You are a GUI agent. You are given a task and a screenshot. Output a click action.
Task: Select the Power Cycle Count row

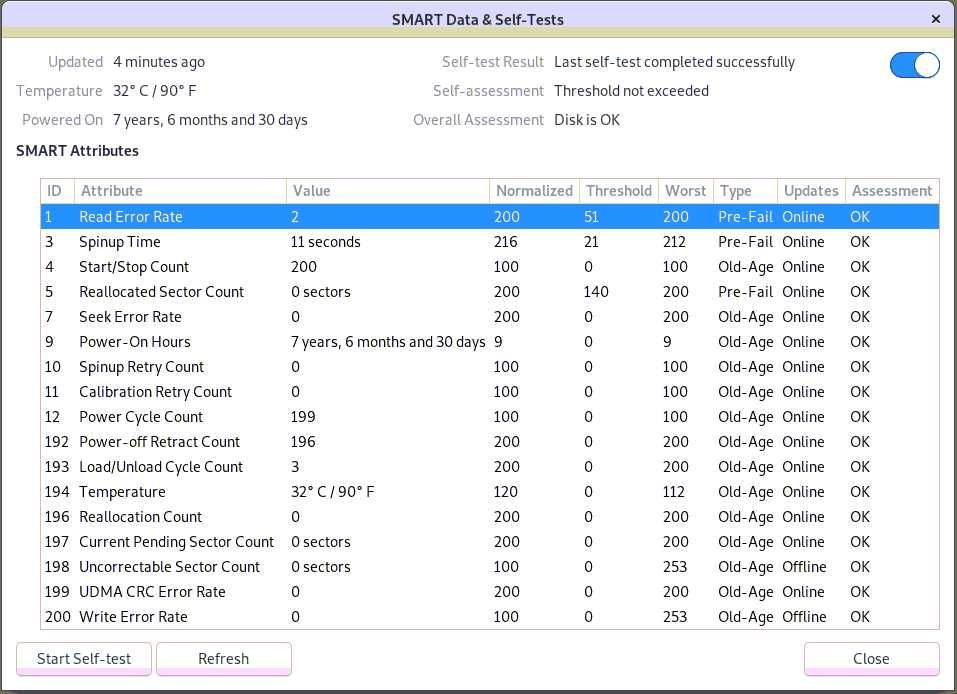coord(489,417)
